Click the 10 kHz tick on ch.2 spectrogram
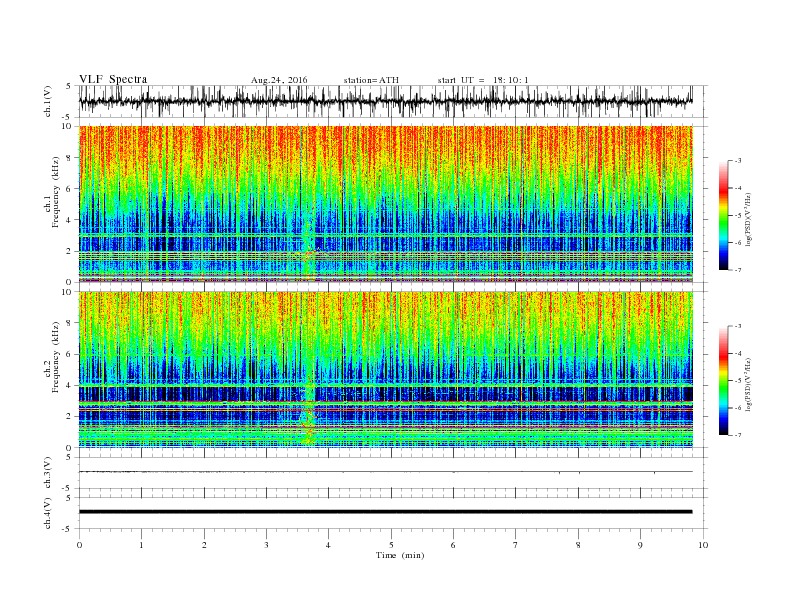This screenshot has height=612, width=792. click(68, 292)
